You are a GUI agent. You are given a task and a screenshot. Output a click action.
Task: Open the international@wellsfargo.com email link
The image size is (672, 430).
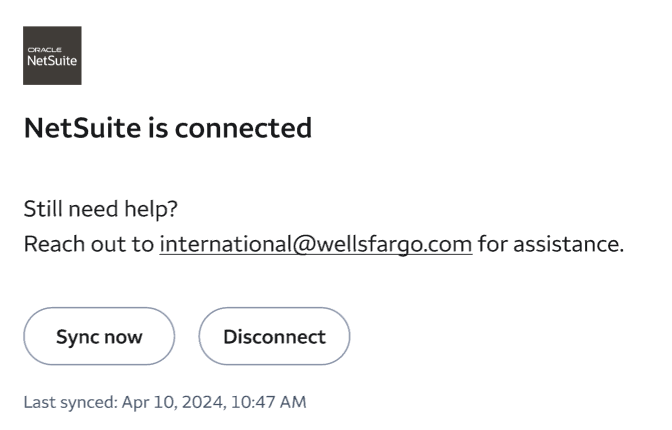(315, 244)
